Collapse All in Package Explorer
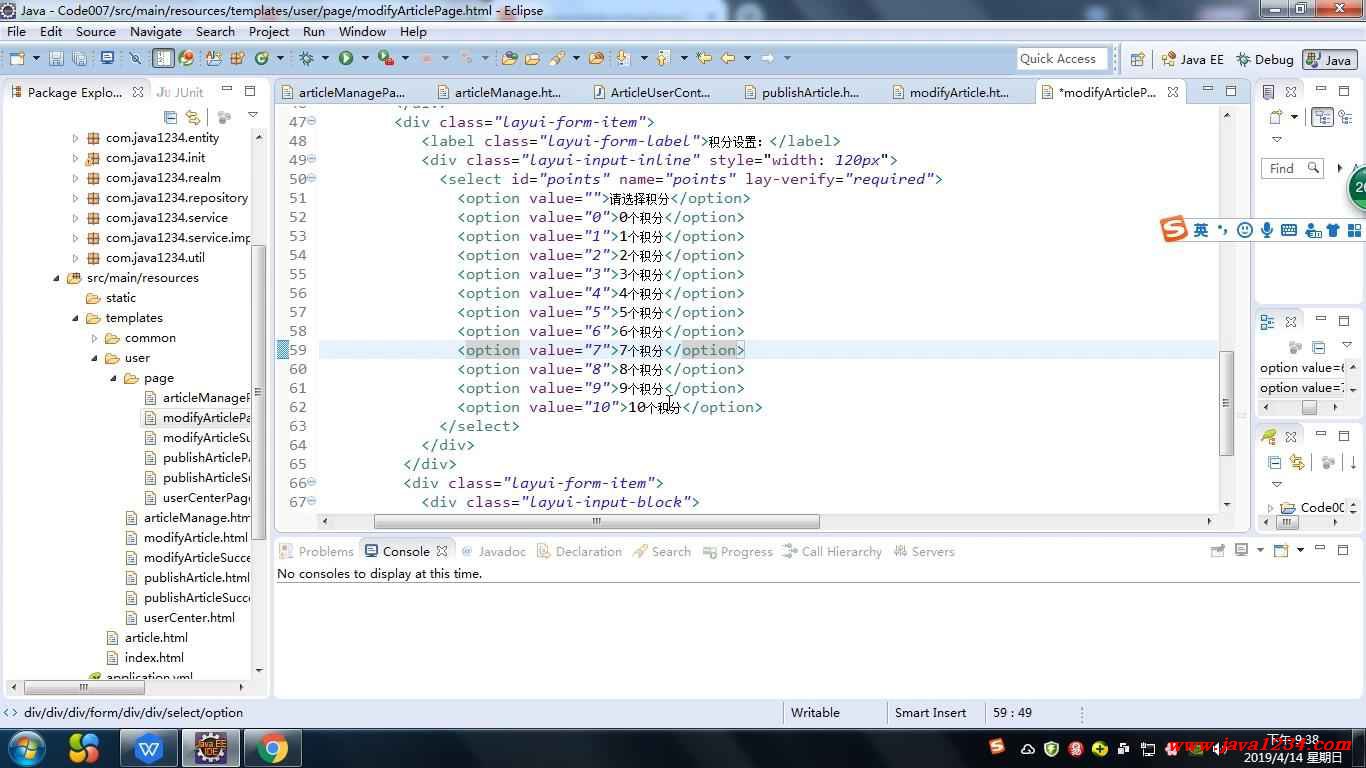The image size is (1366, 768). coord(171,117)
